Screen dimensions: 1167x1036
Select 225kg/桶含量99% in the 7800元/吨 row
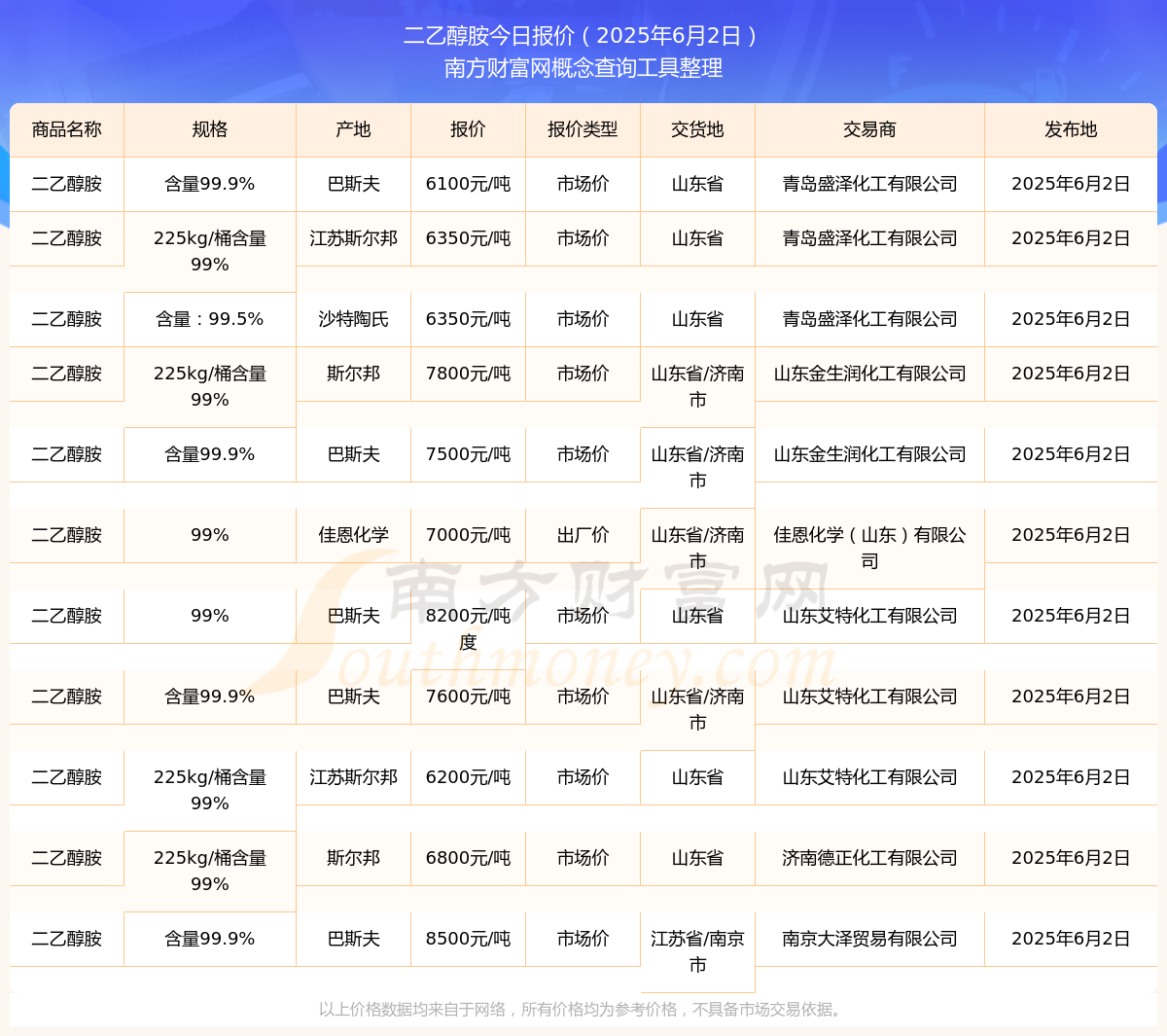(210, 386)
